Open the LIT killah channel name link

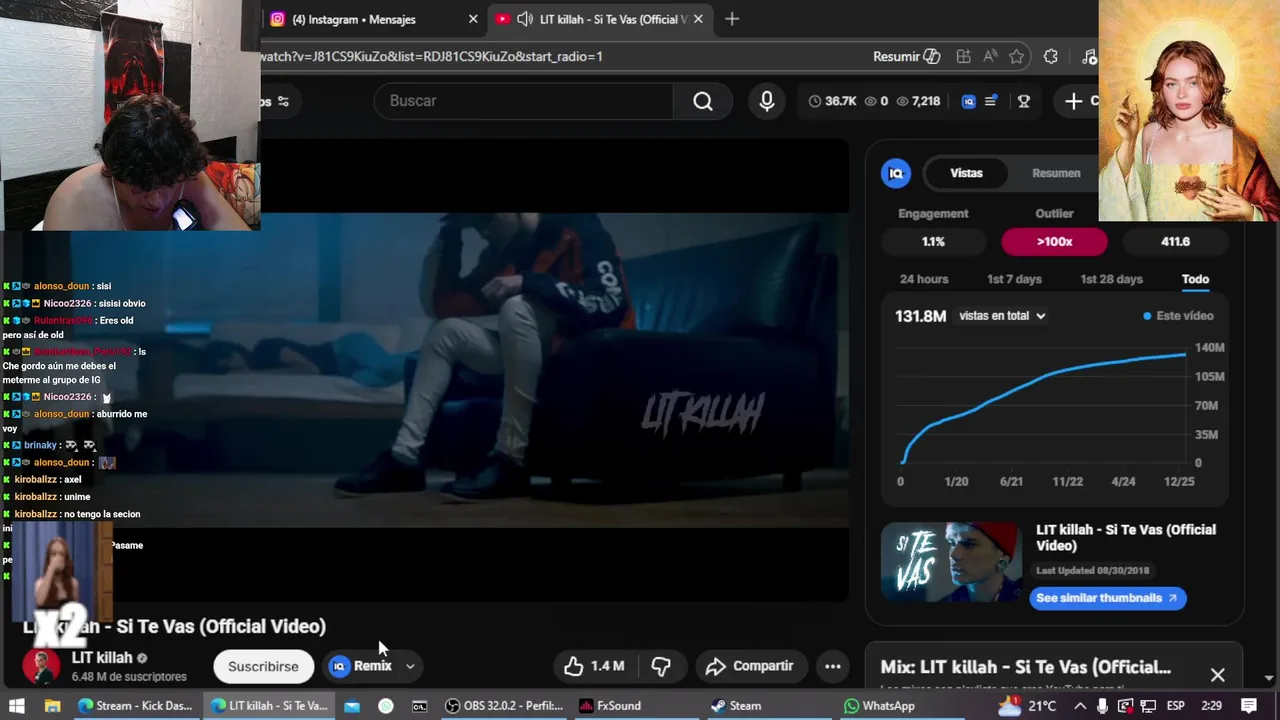(x=102, y=658)
